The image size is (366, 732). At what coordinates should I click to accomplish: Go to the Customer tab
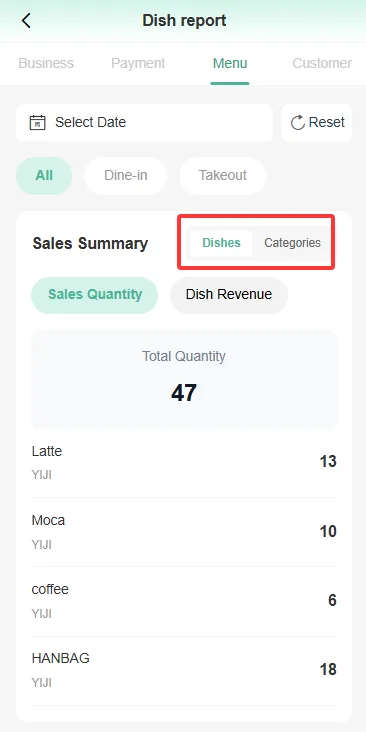(322, 63)
